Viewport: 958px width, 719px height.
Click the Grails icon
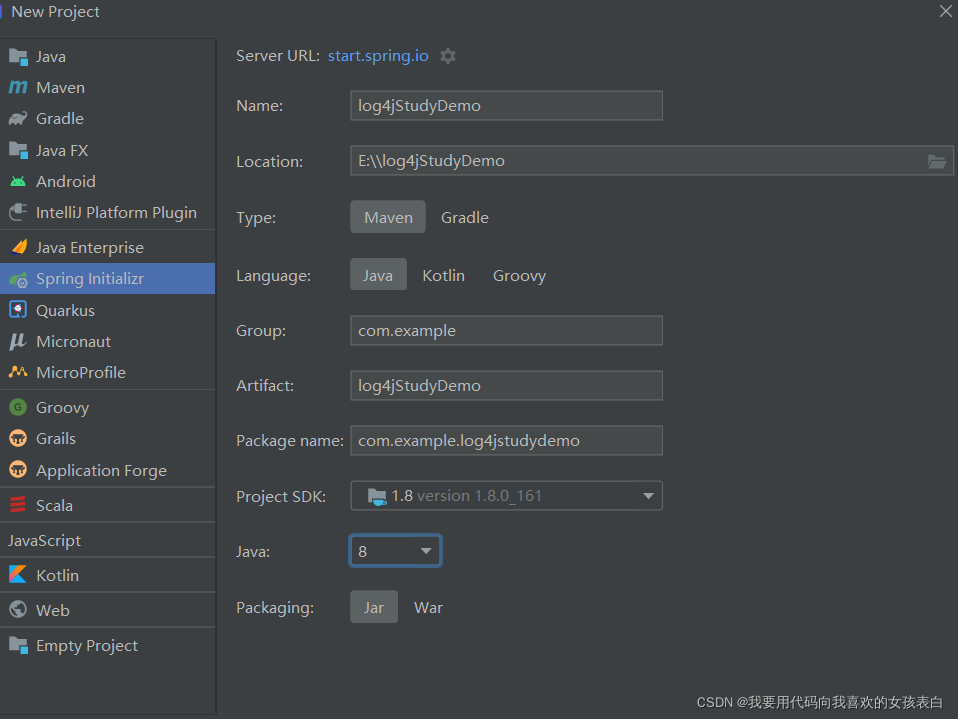click(x=18, y=438)
